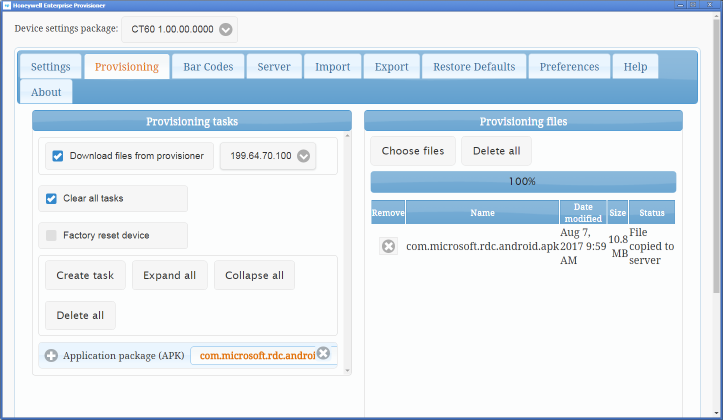The image size is (723, 420).
Task: Click the Aug 7, 2017 9:59 AM date
Action: pos(583,246)
